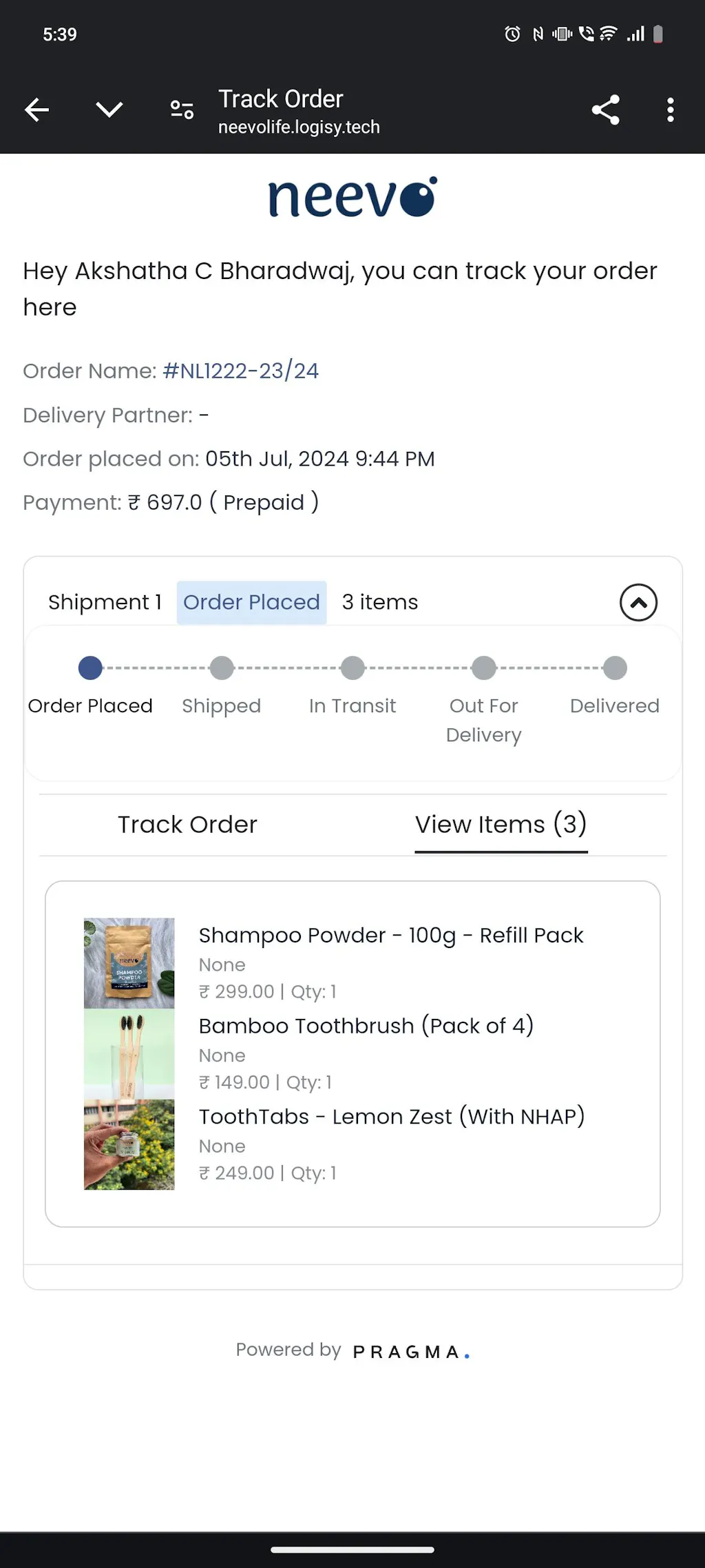Open the three-dot overflow menu
The width and height of the screenshot is (705, 1568).
pyautogui.click(x=670, y=110)
